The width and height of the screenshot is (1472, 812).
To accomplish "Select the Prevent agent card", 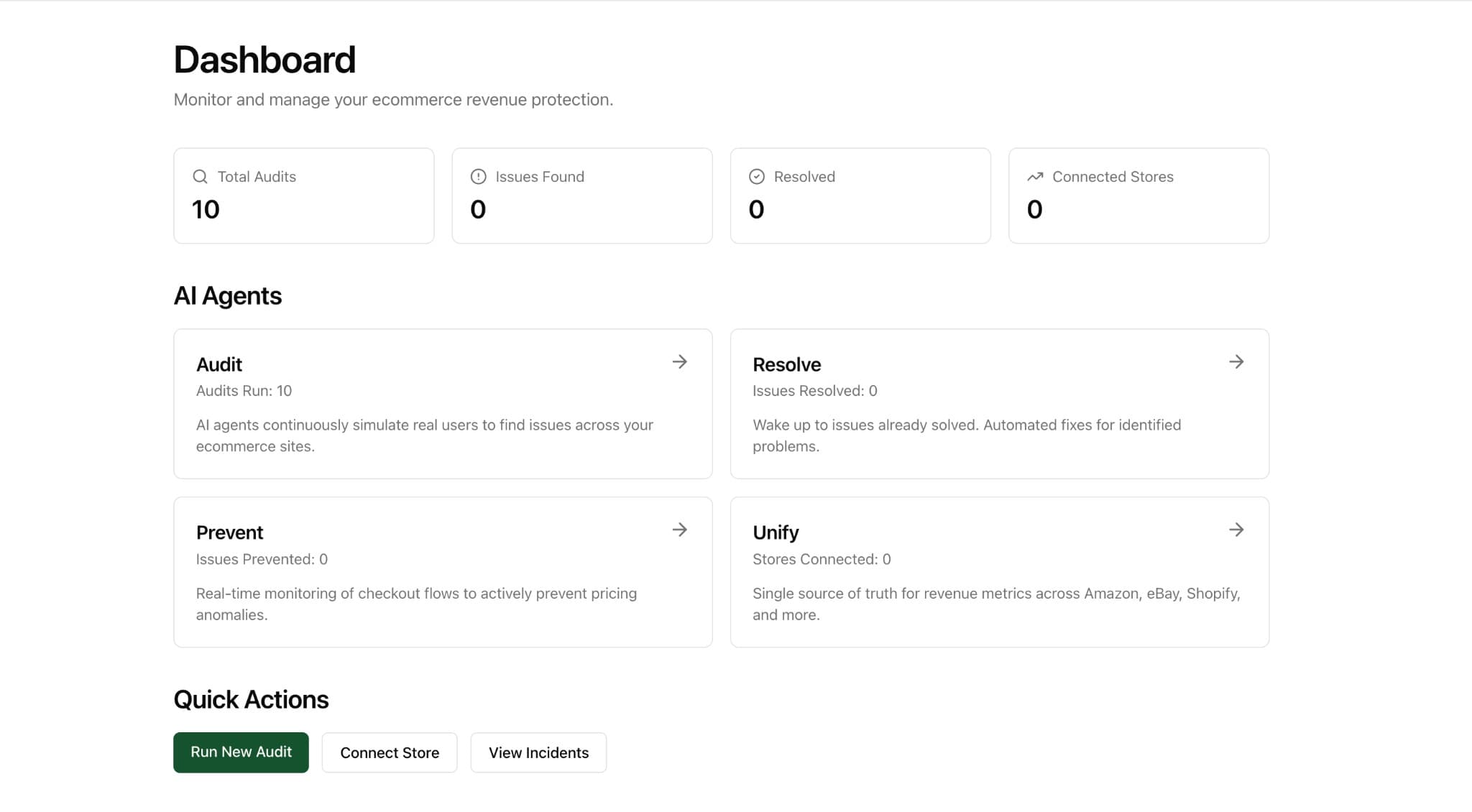I will [x=442, y=572].
